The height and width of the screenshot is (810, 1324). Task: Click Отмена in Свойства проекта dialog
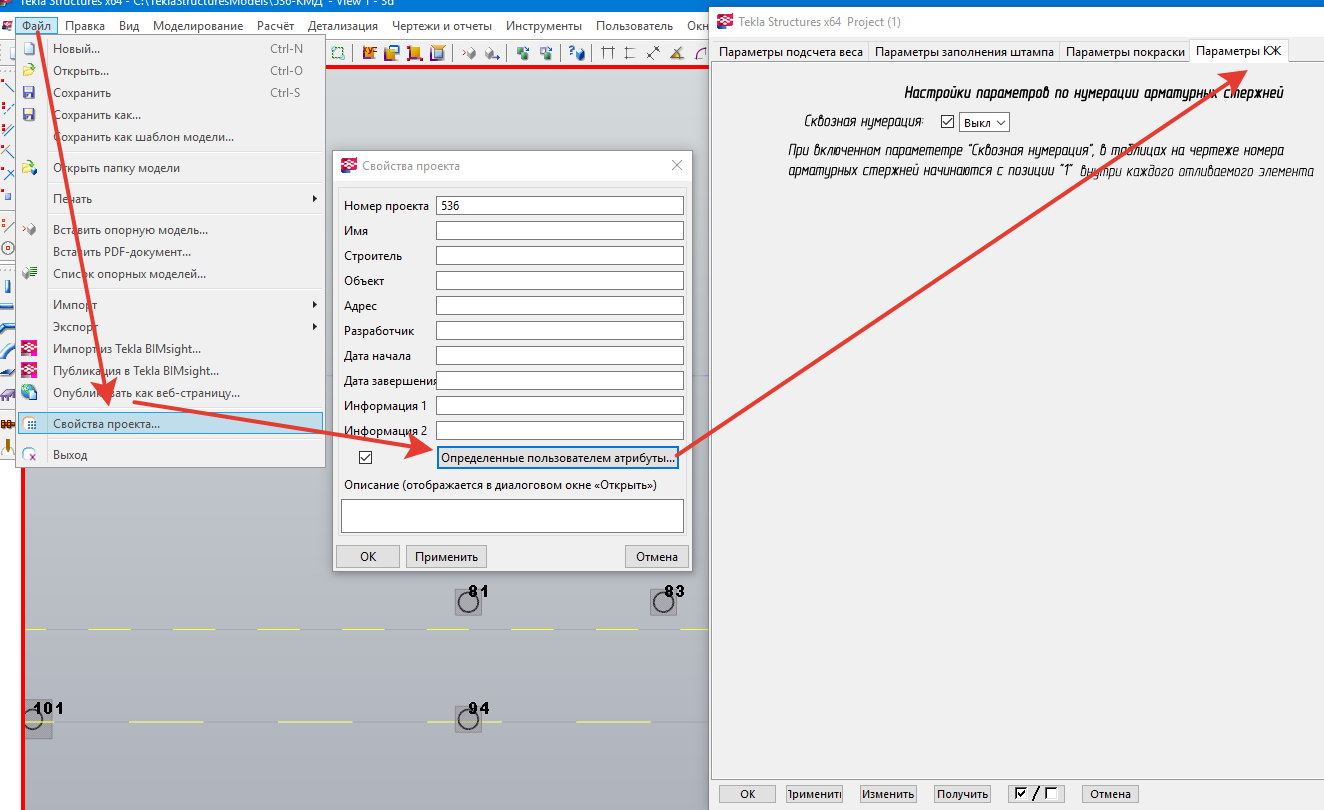pos(657,557)
